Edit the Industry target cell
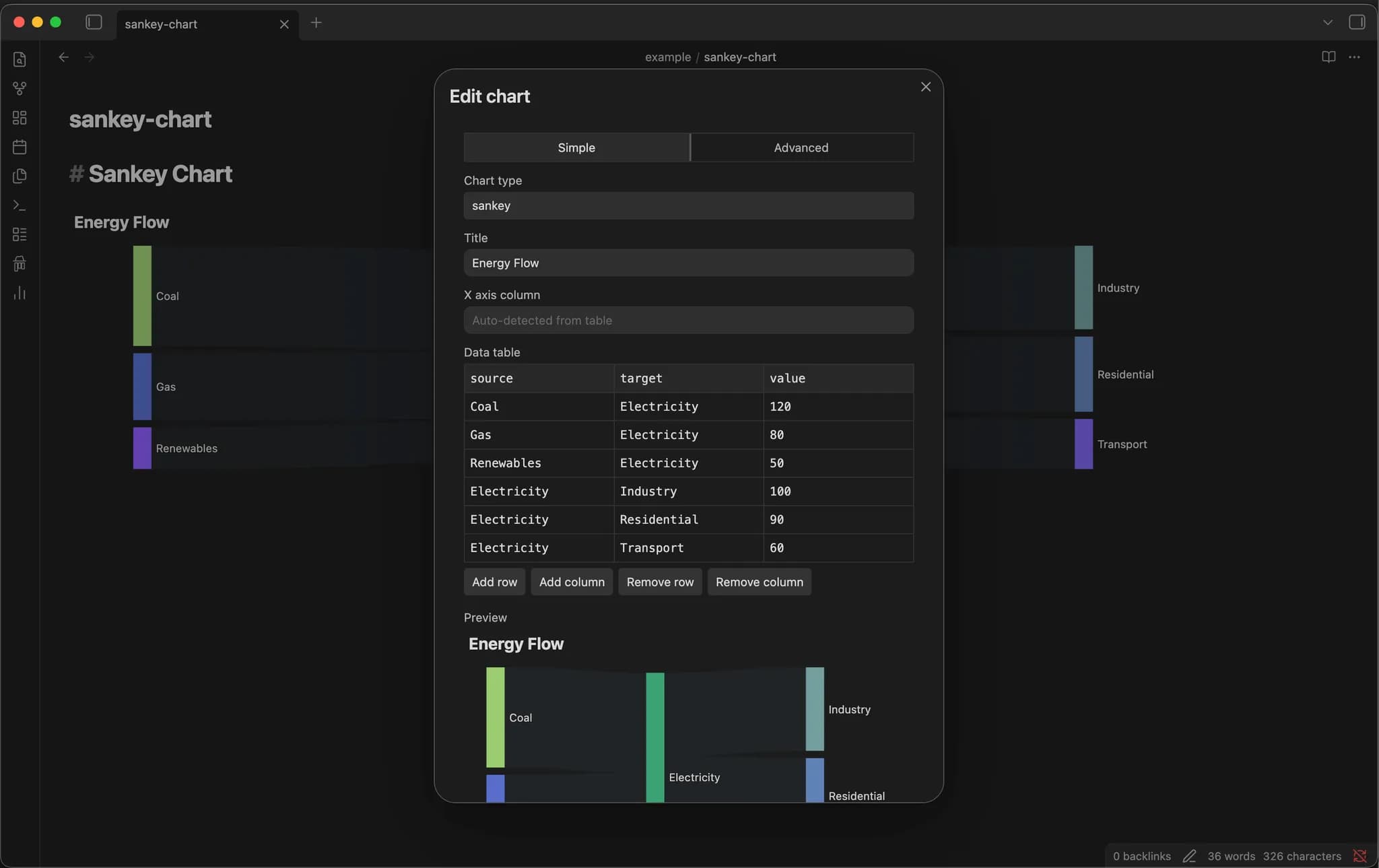This screenshot has width=1379, height=868. (x=689, y=492)
